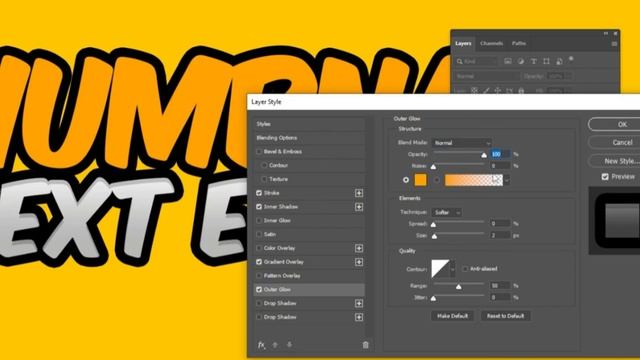Toggle layer filtering switch in Layers panel

[571, 59]
